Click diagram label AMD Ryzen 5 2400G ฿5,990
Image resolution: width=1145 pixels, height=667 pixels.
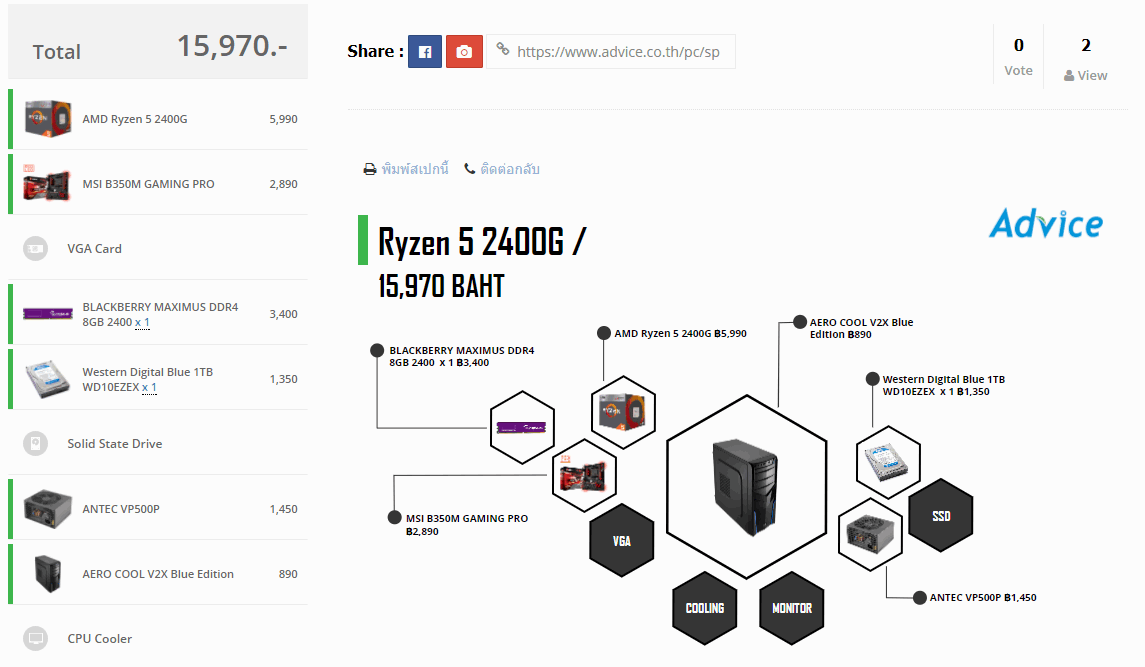(x=681, y=333)
